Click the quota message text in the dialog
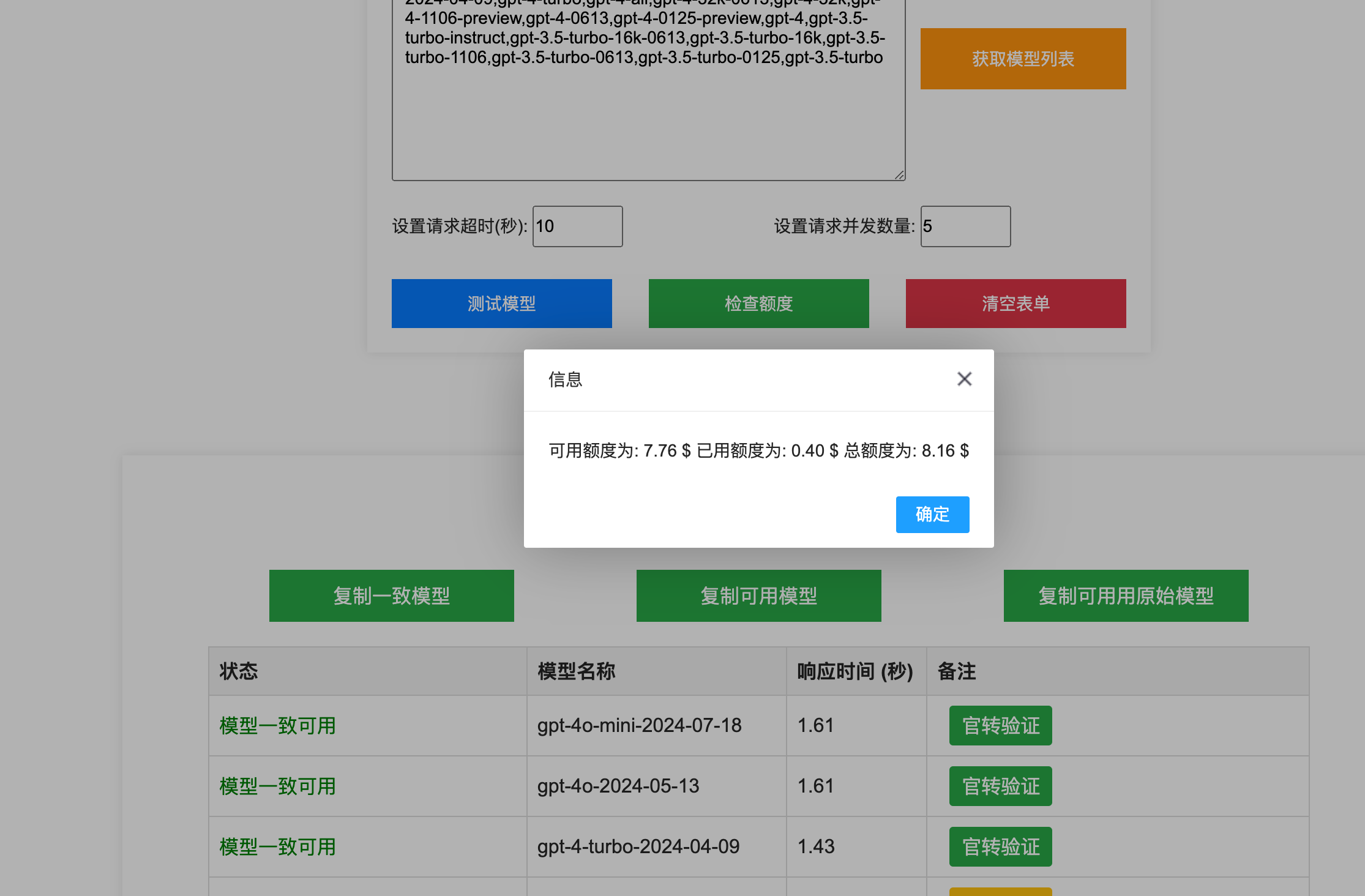The image size is (1365, 896). tap(758, 451)
